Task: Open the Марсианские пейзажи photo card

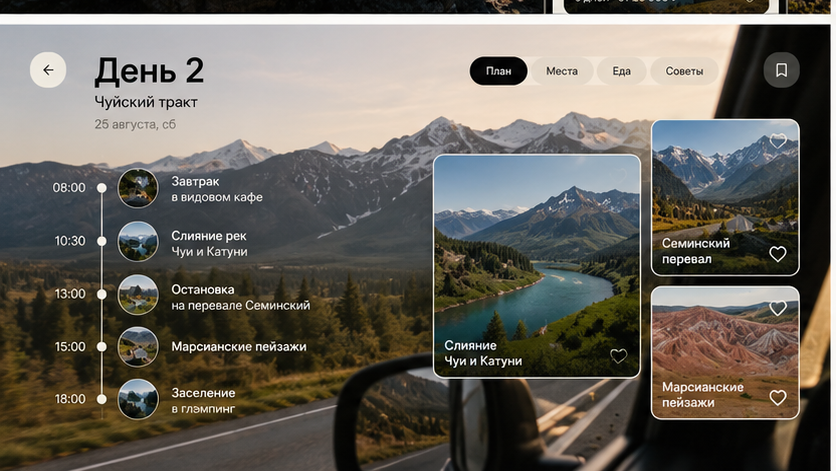Action: pyautogui.click(x=725, y=353)
